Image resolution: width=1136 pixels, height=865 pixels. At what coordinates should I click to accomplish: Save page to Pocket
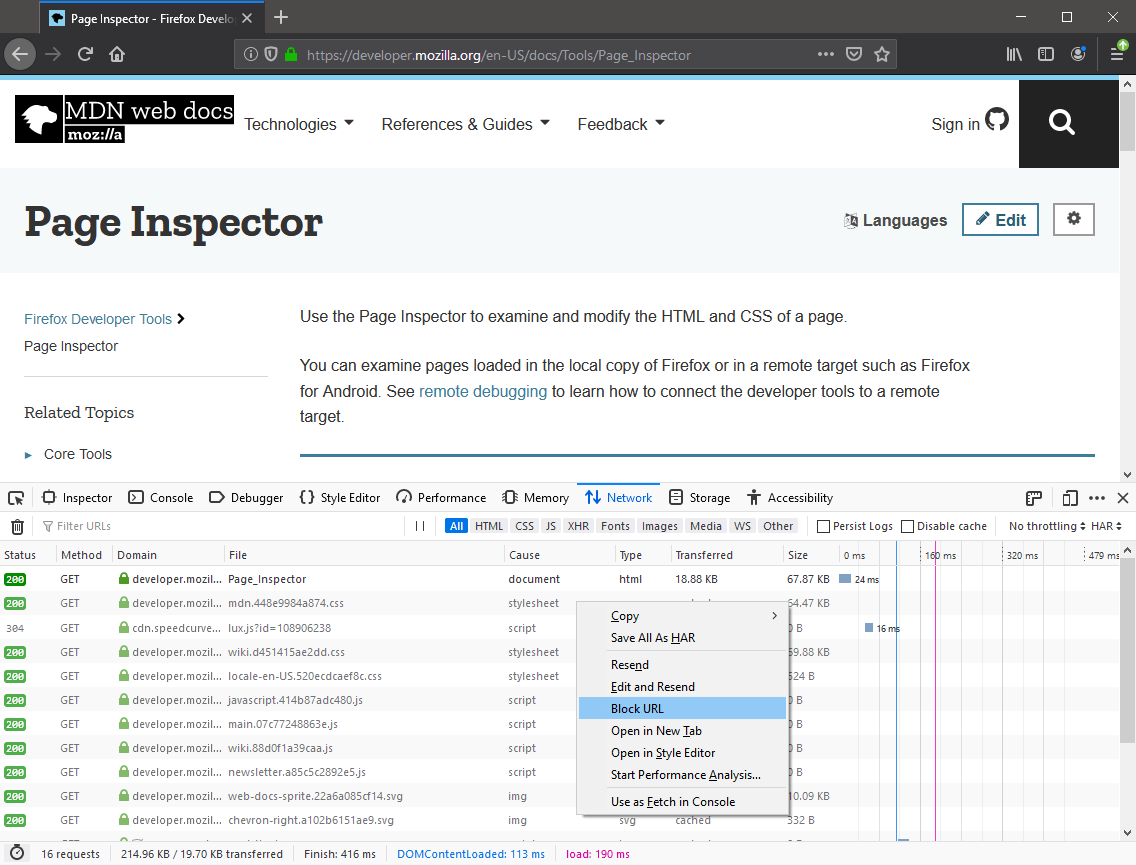[854, 54]
